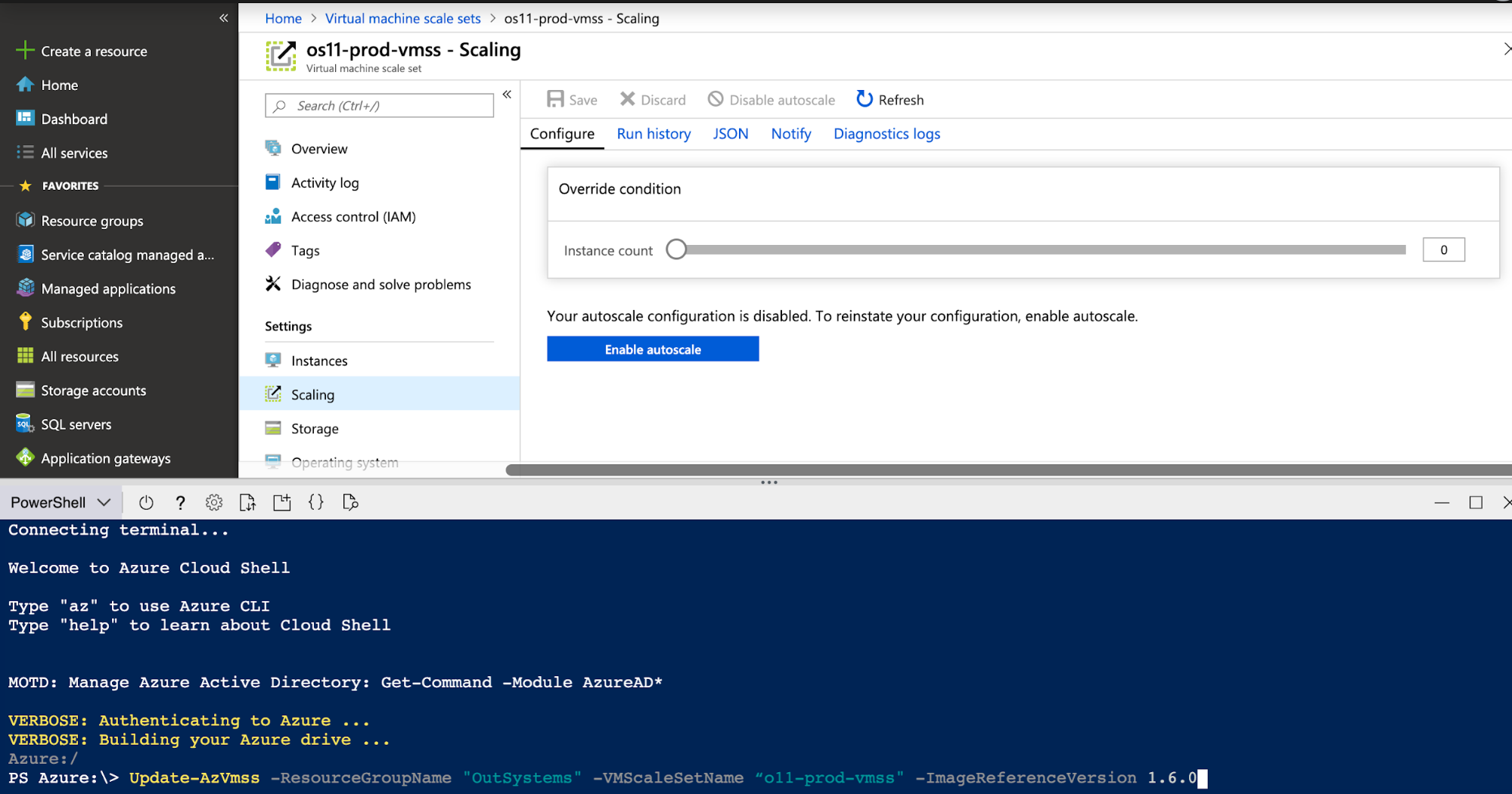Screen dimensions: 1512x794
Task: Open the JSON tab
Action: [x=730, y=134]
